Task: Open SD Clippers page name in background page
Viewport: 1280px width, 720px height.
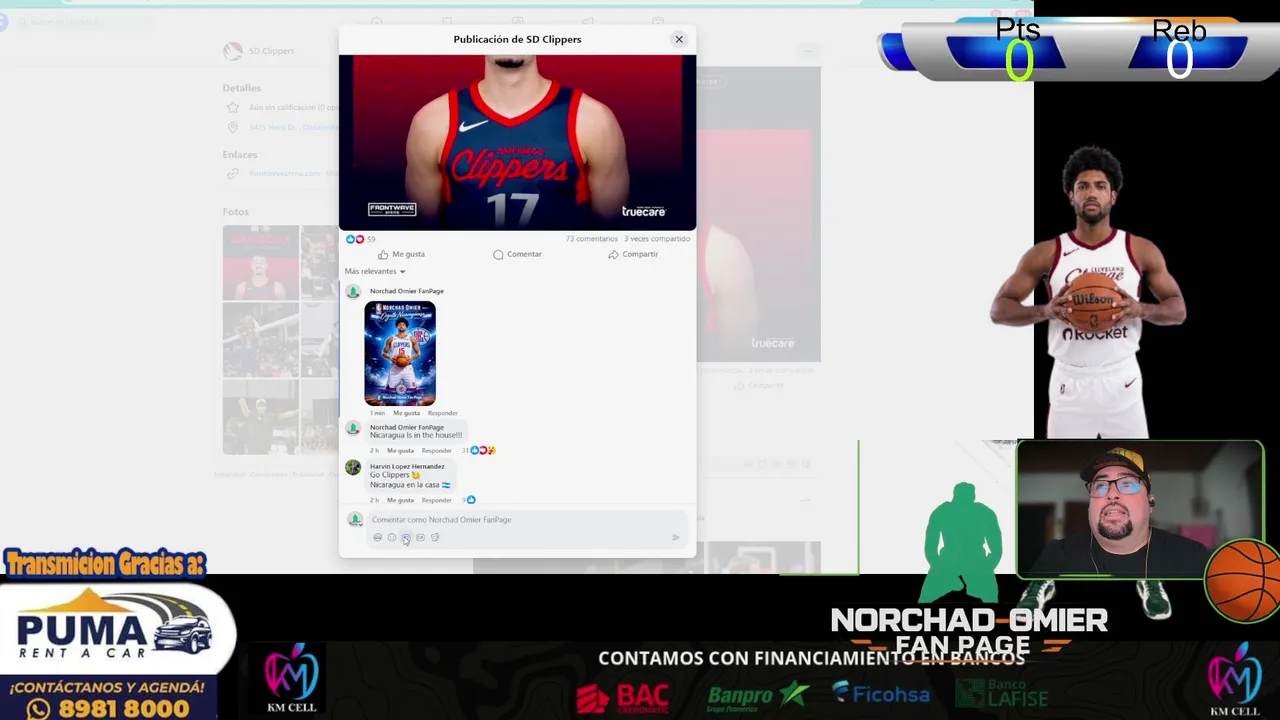Action: point(271,51)
